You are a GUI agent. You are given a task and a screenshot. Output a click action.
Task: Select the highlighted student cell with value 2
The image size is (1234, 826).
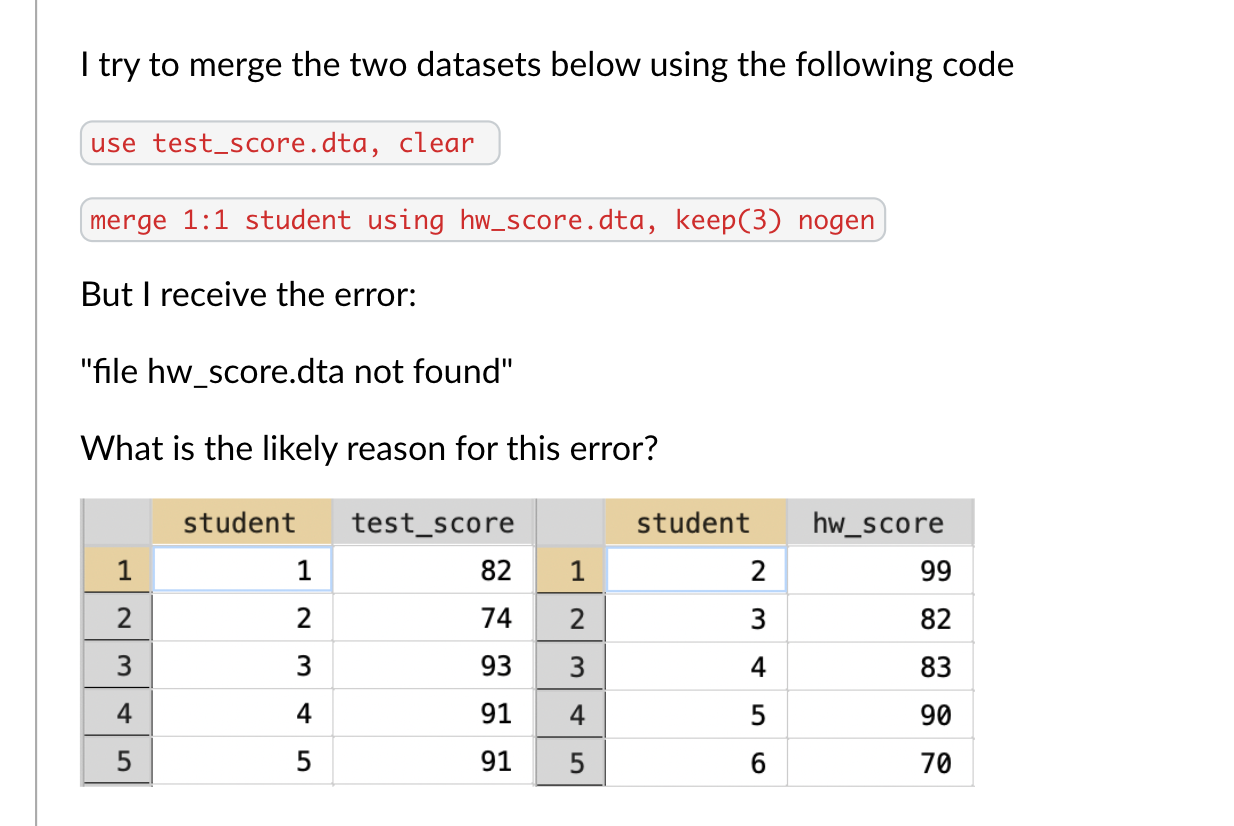tap(696, 570)
